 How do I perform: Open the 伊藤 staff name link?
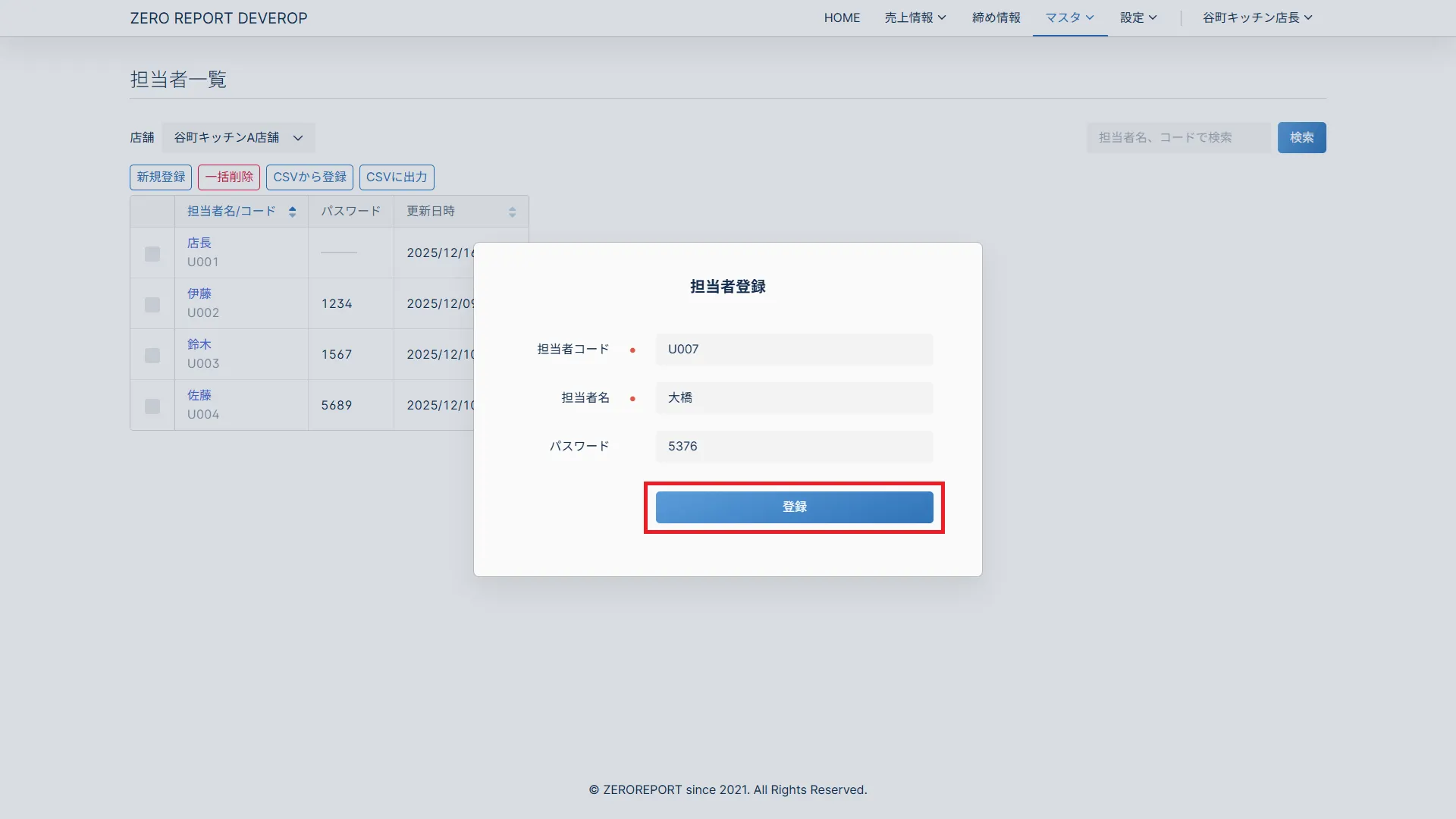click(199, 293)
